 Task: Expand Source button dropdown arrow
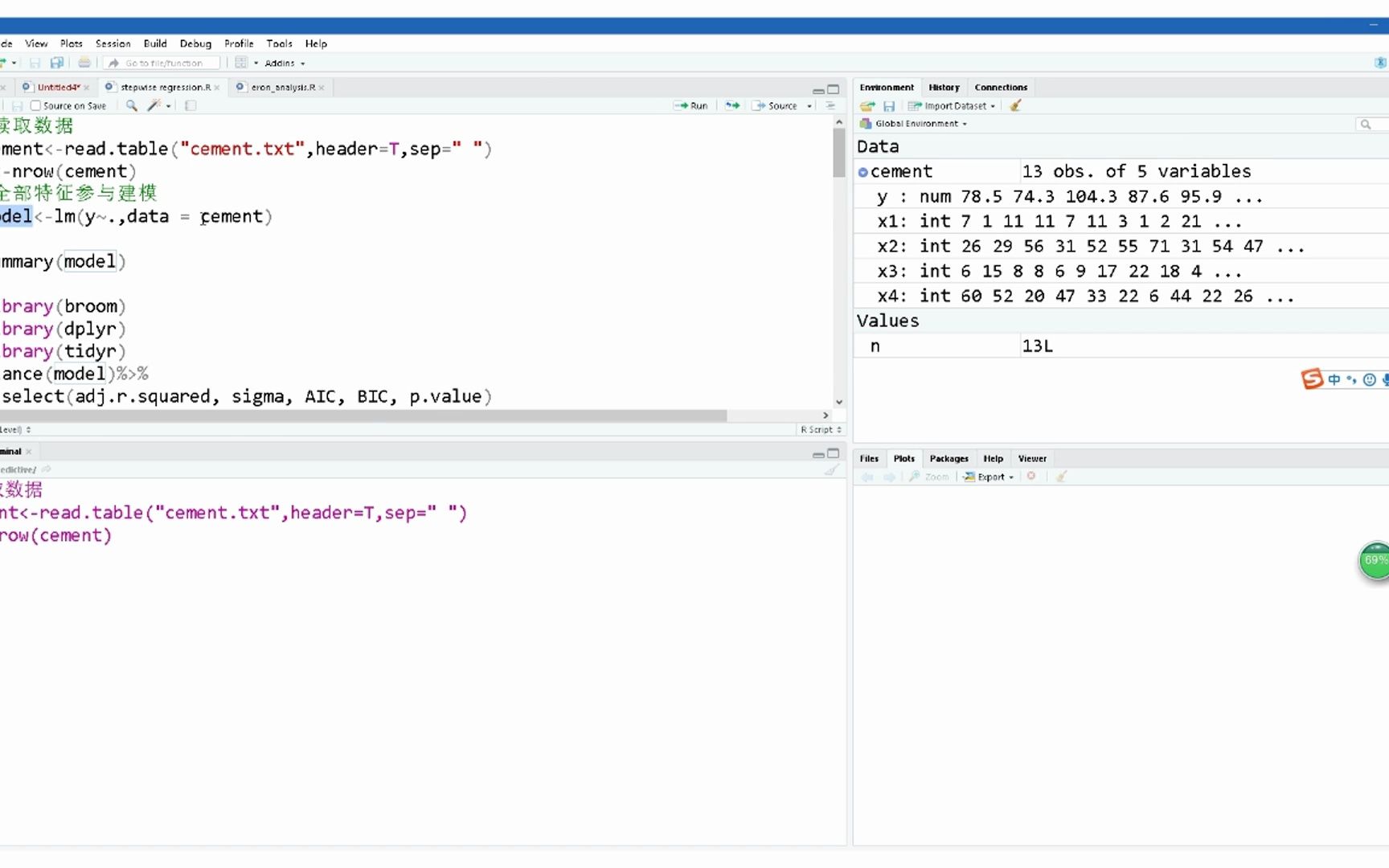click(809, 106)
